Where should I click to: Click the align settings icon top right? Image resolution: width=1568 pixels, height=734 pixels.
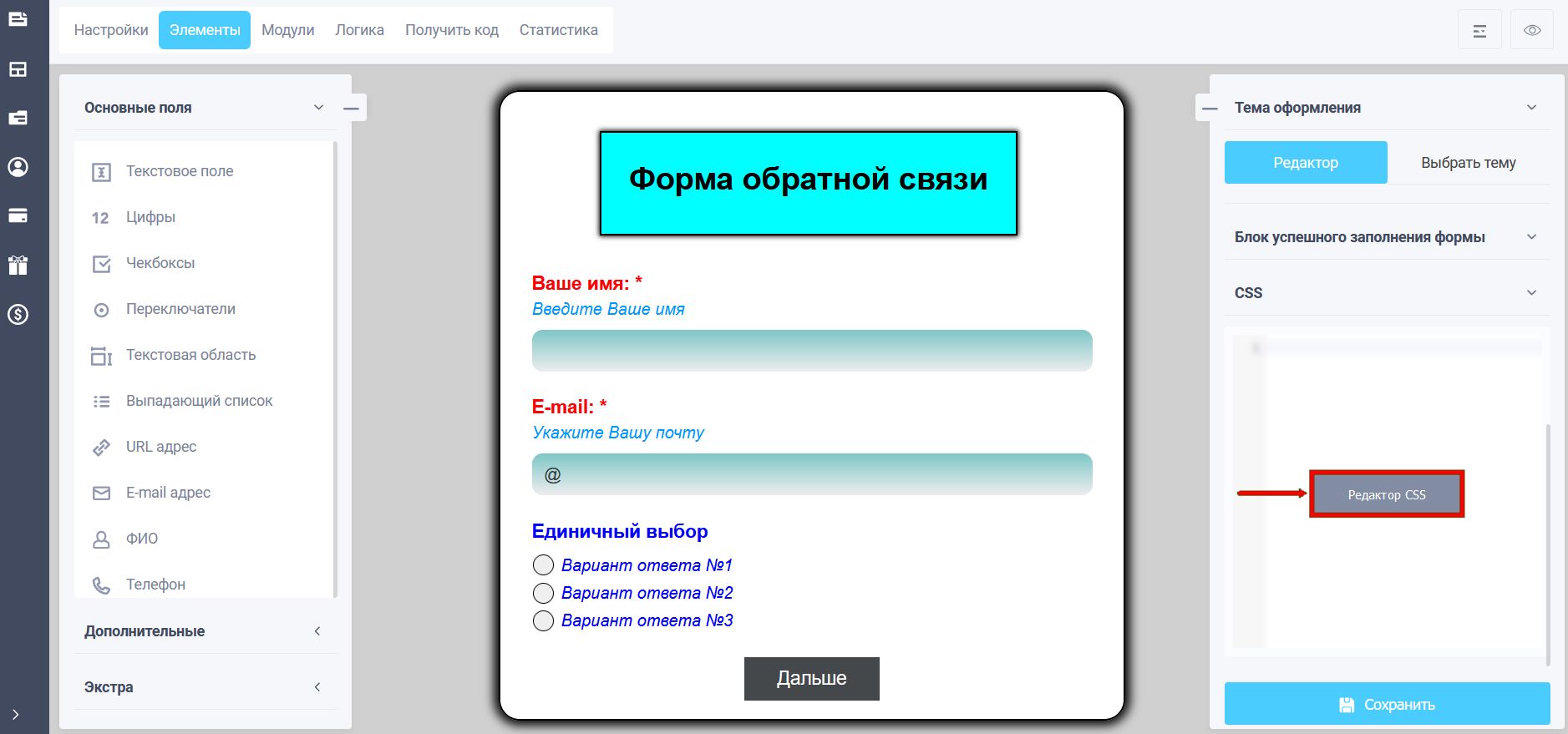(1479, 30)
